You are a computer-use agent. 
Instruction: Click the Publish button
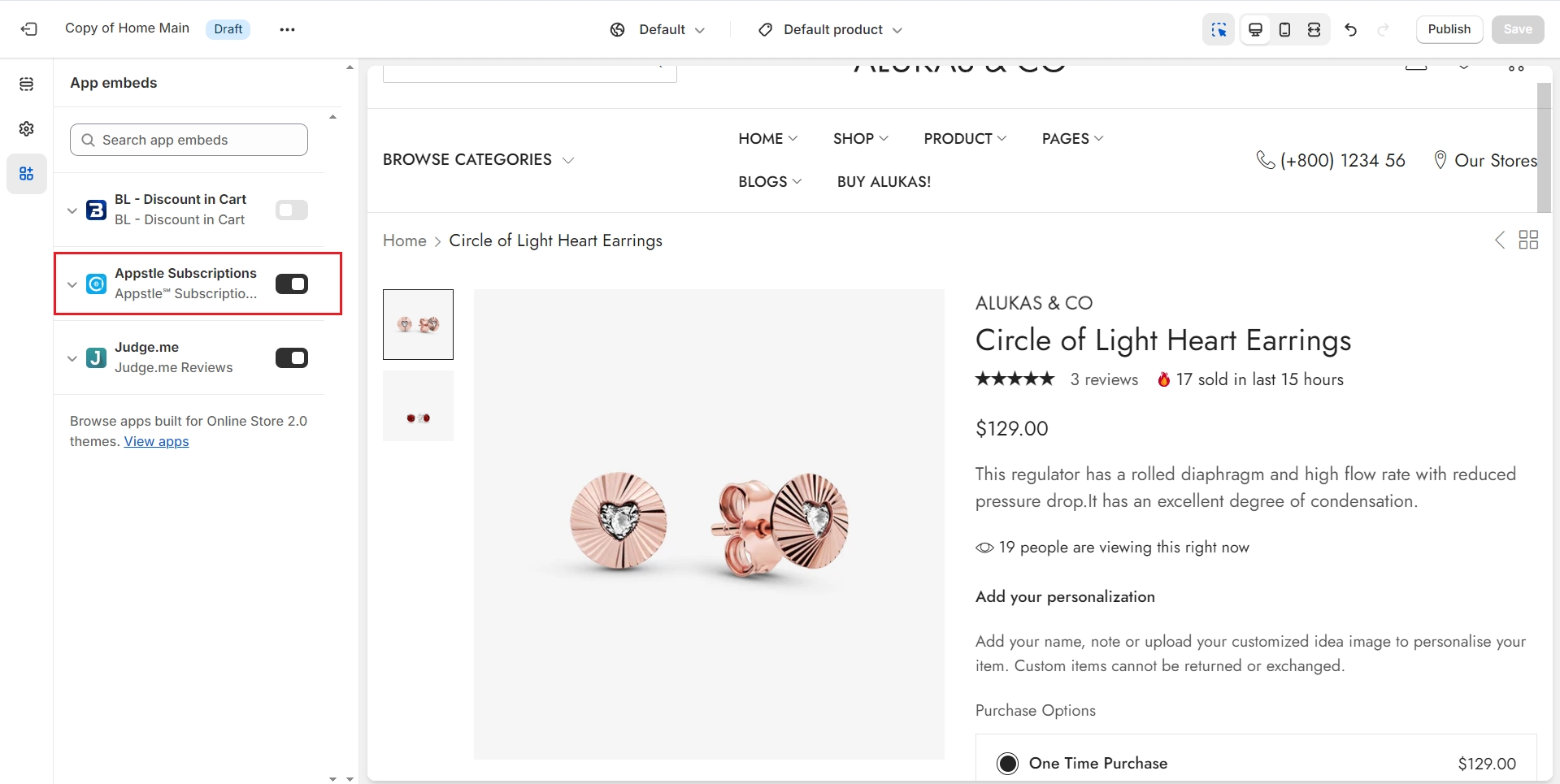1449,29
